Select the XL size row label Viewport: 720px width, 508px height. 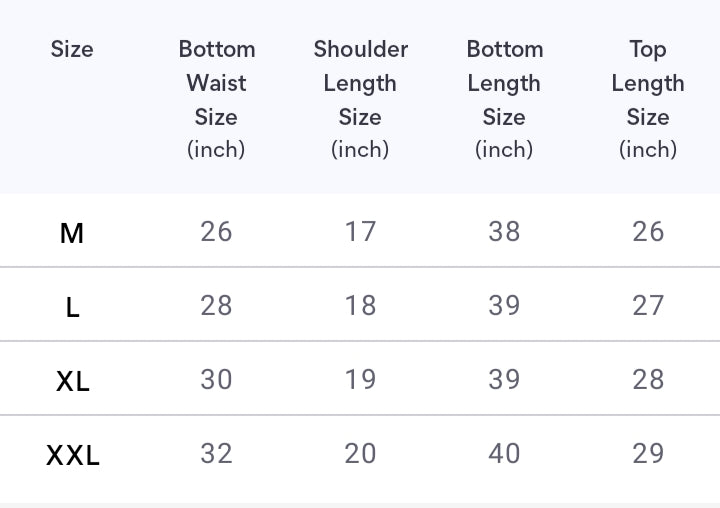coord(72,381)
